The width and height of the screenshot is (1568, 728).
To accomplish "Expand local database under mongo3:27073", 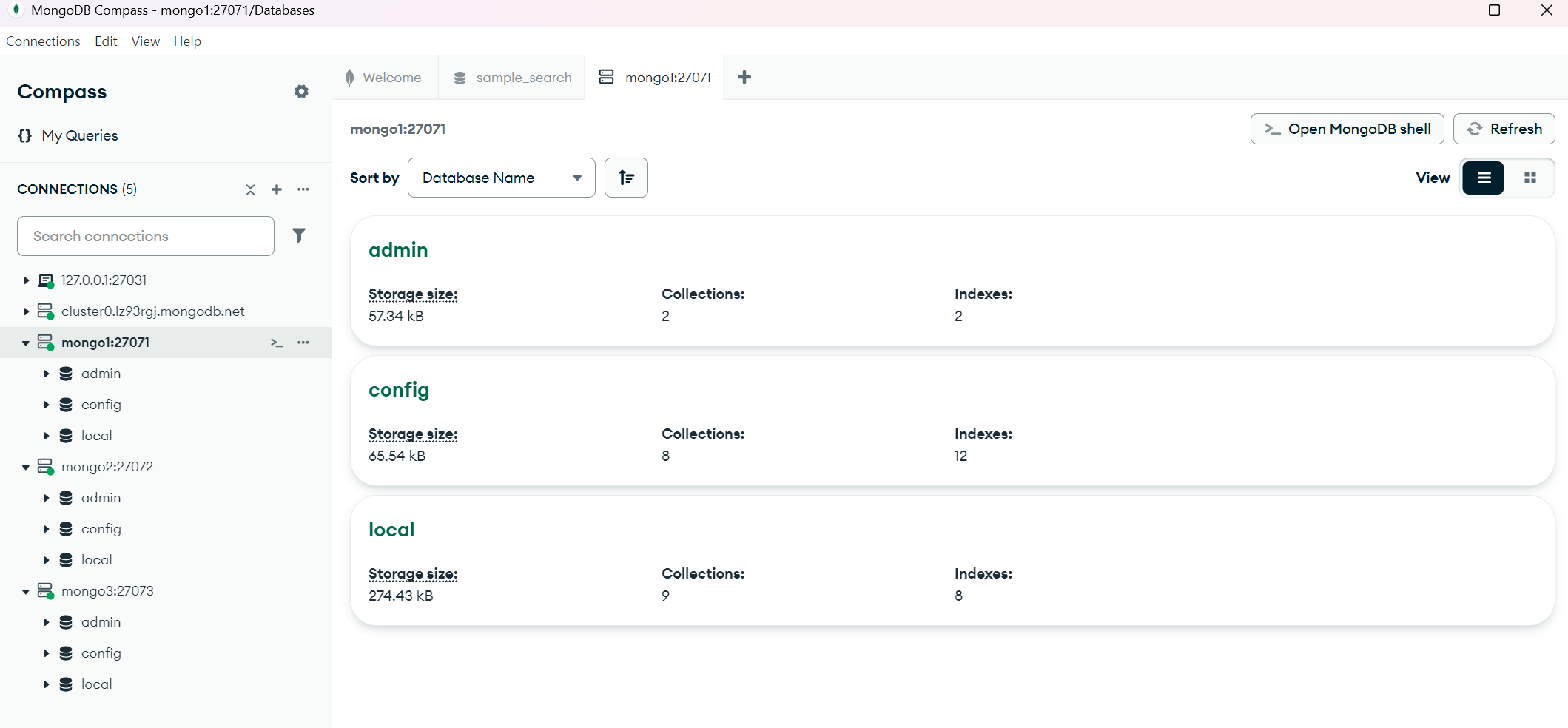I will (x=46, y=684).
